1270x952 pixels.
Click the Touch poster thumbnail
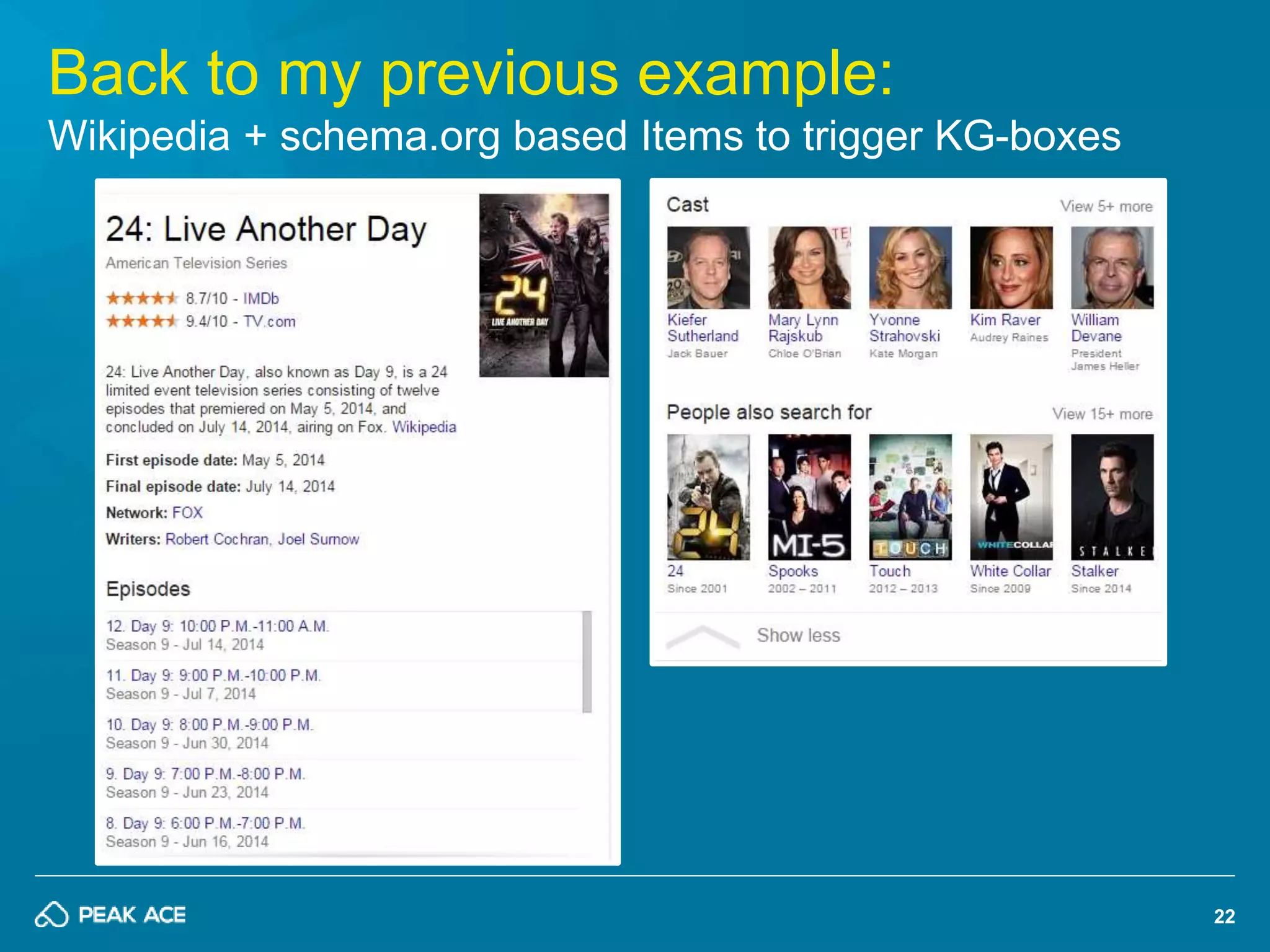910,497
